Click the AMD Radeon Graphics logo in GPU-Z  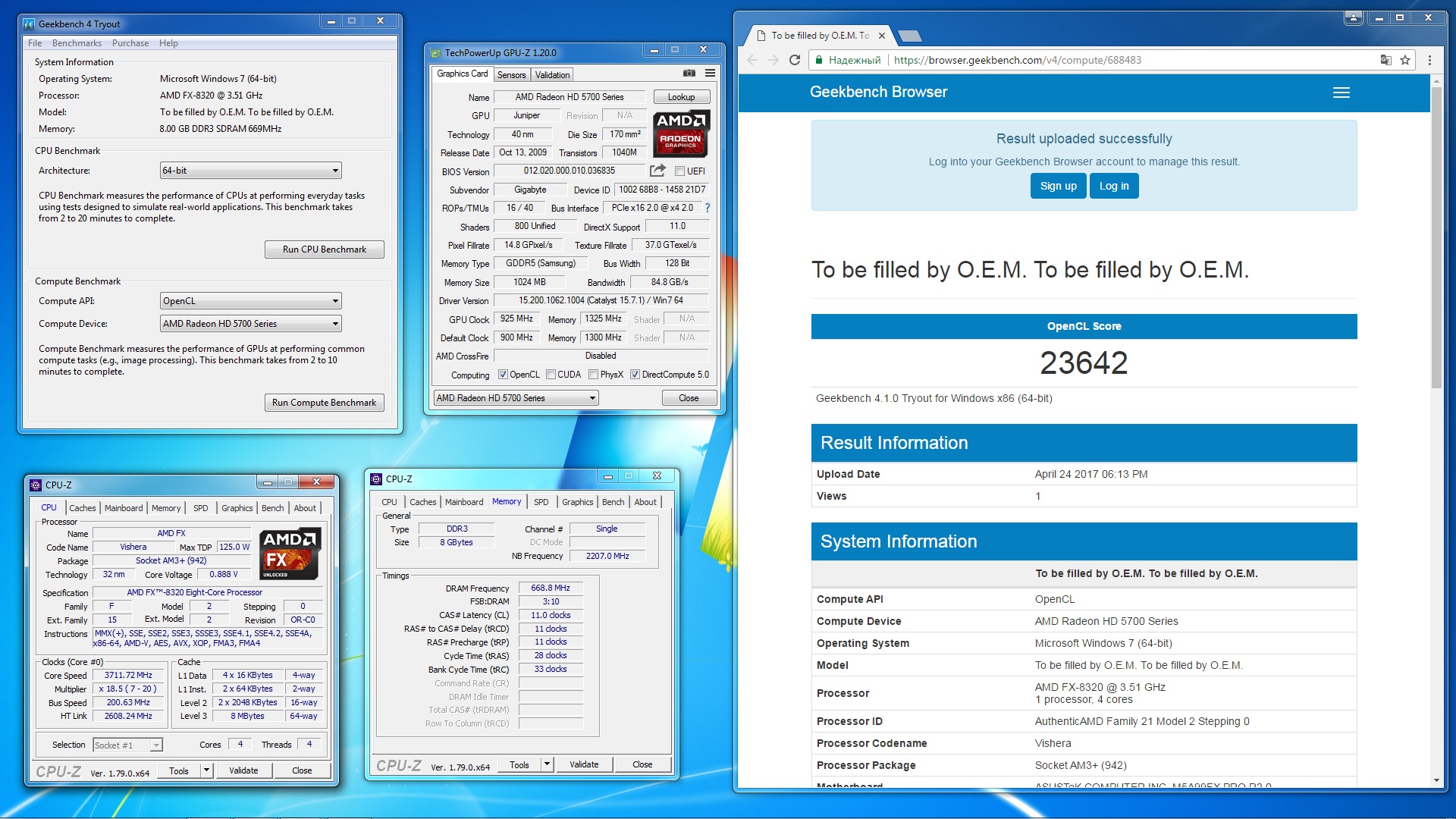[x=681, y=133]
